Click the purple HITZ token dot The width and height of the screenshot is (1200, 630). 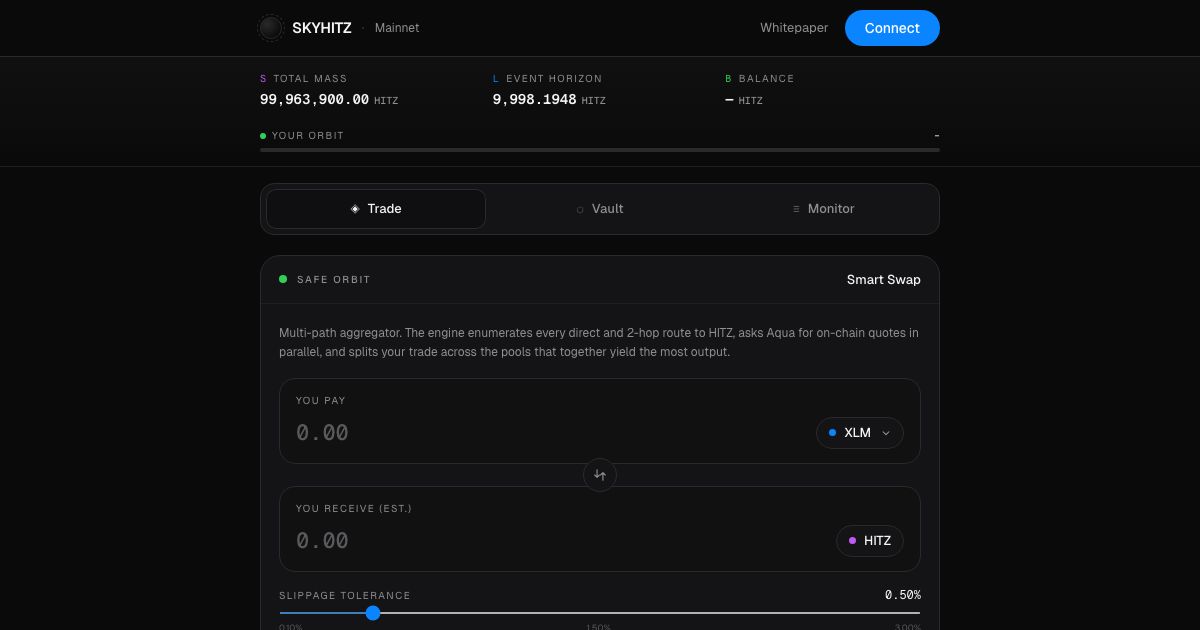click(852, 541)
